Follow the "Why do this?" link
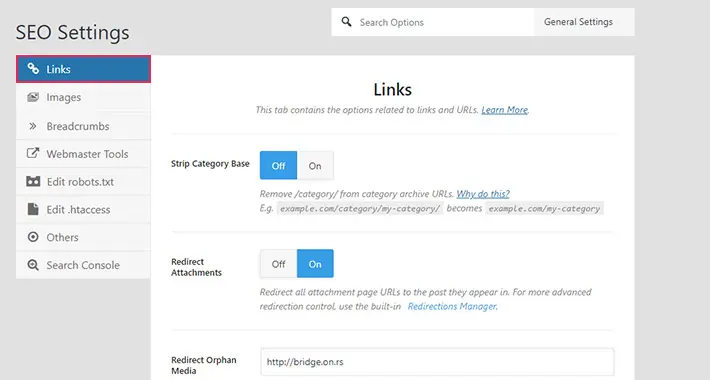The image size is (710, 380). [x=483, y=194]
